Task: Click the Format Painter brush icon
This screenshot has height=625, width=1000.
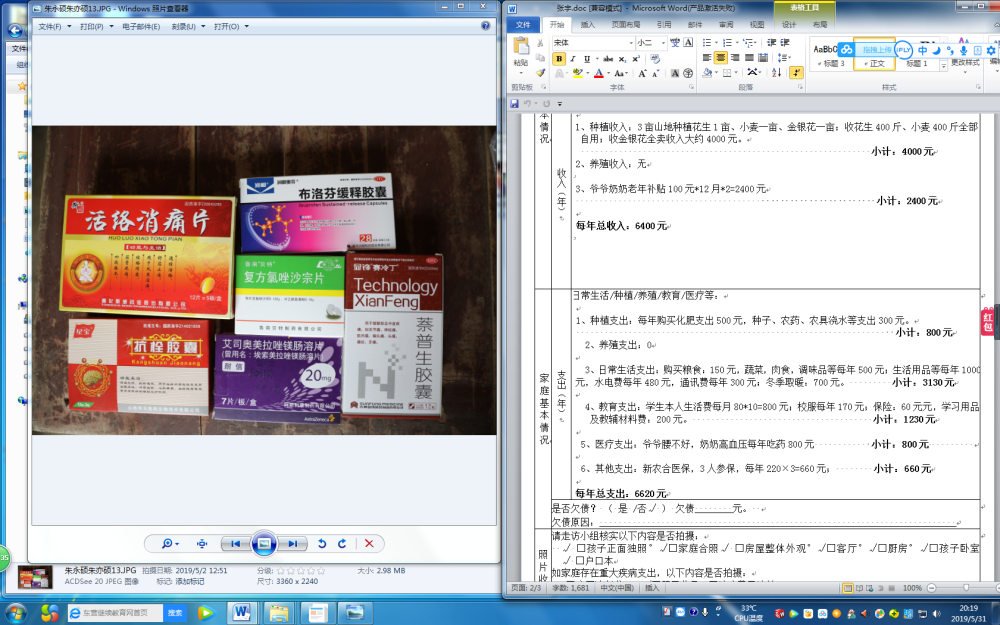Action: point(540,73)
